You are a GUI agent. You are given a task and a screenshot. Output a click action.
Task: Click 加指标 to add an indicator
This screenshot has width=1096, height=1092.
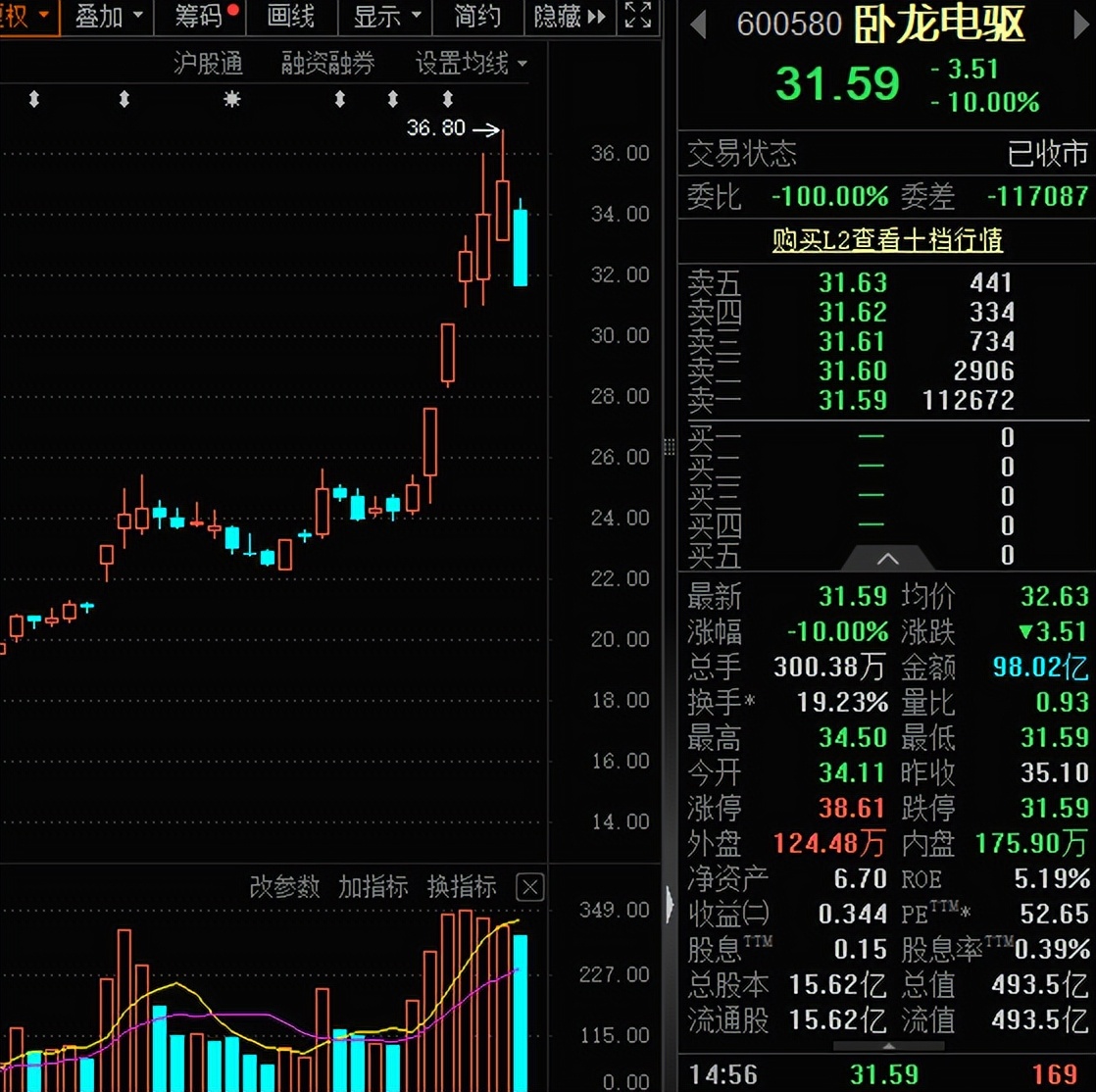click(x=374, y=887)
